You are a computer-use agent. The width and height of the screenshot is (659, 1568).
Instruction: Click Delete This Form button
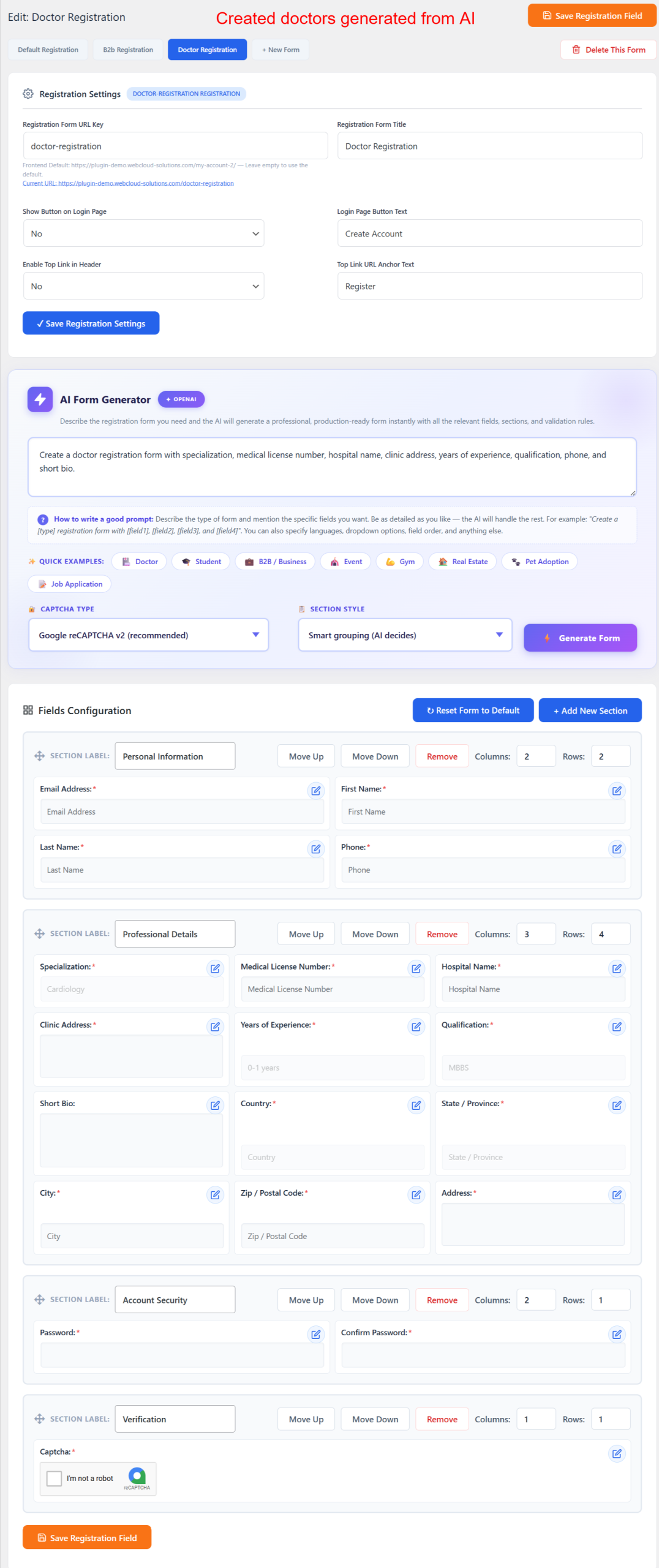(608, 50)
